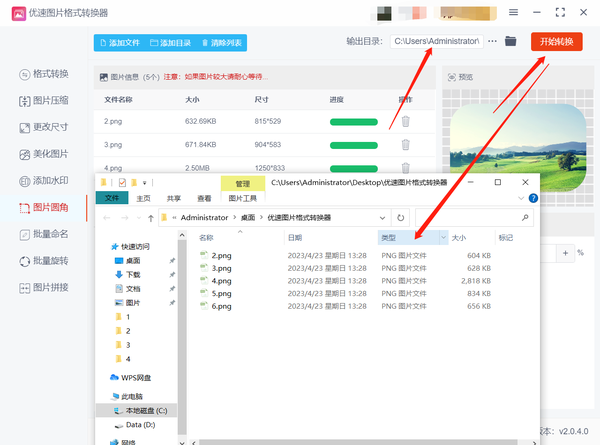Select the 6.png file in Explorer
Screen dimensions: 600x445
(x=221, y=306)
